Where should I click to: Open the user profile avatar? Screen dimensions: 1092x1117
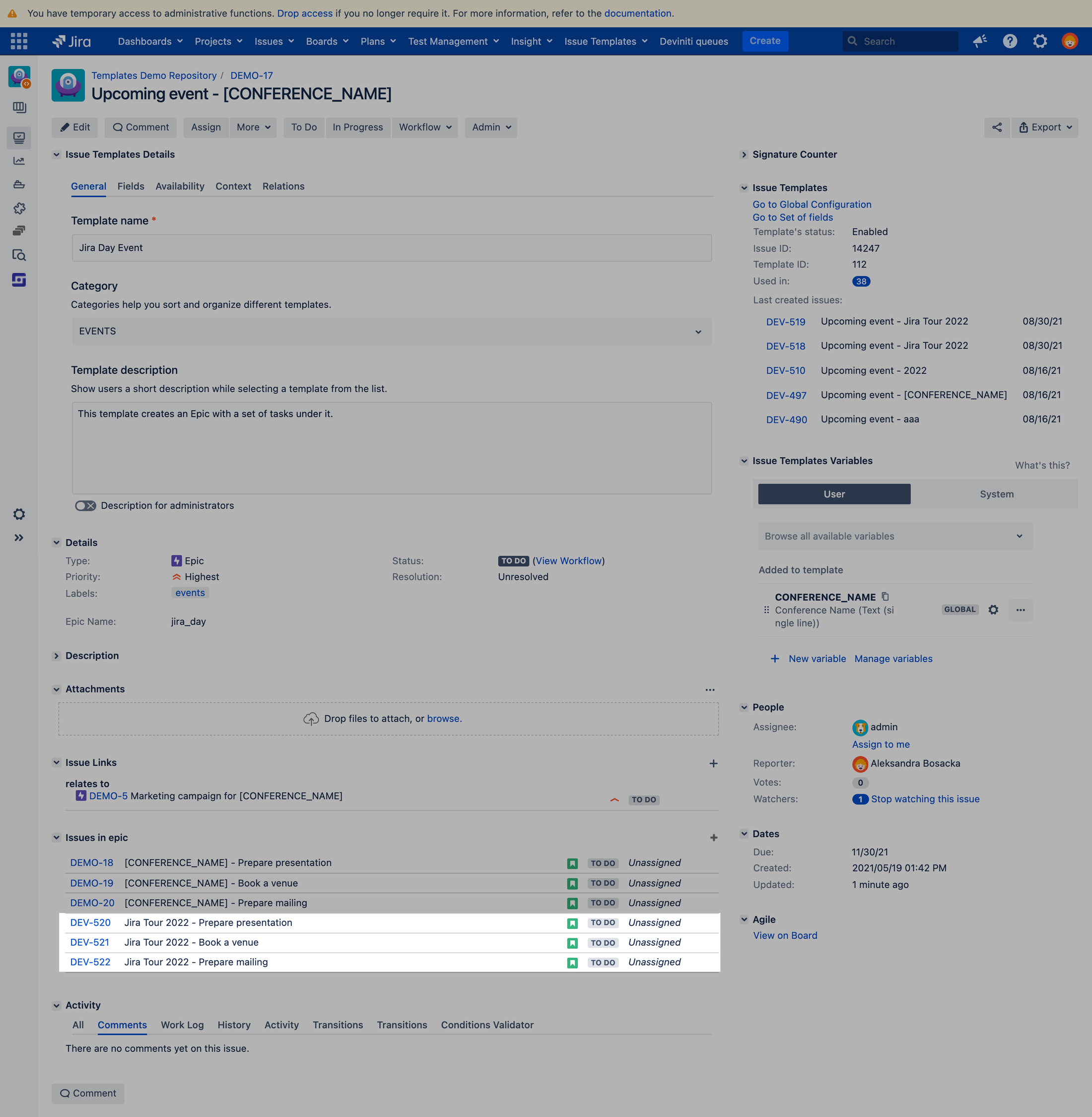1069,41
